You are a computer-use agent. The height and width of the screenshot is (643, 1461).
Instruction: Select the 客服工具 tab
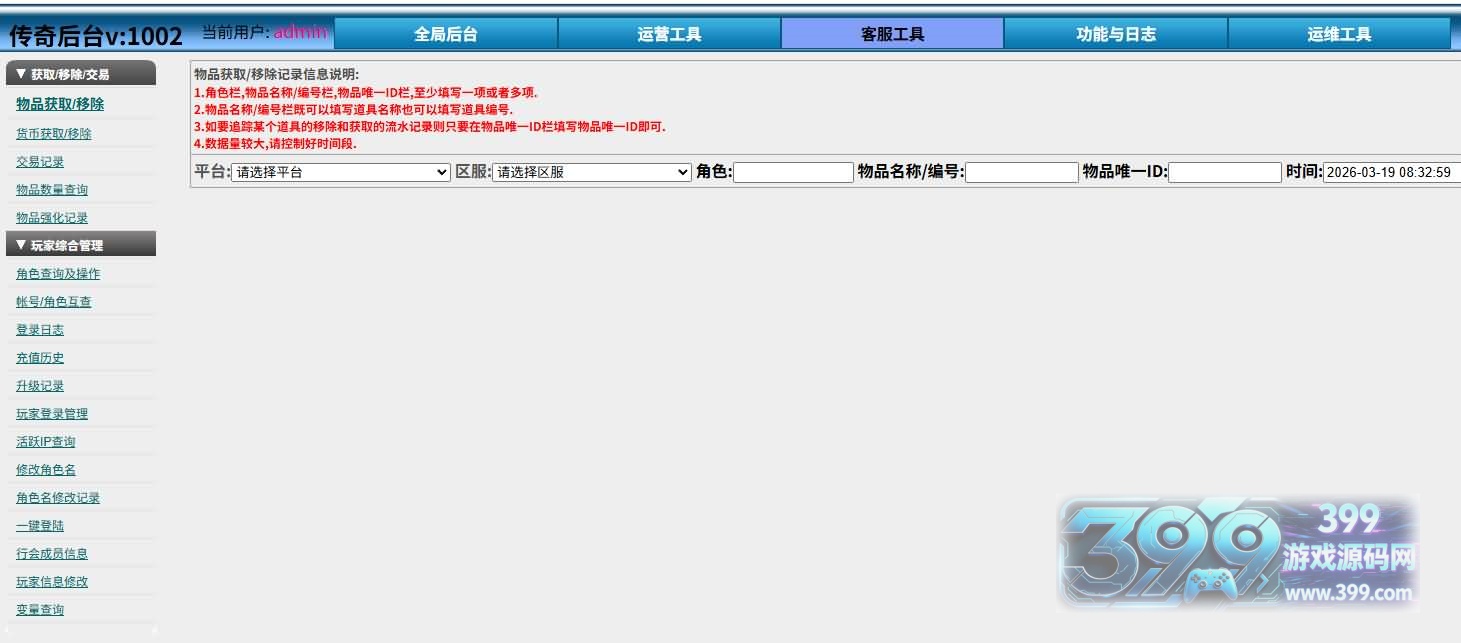tap(892, 34)
